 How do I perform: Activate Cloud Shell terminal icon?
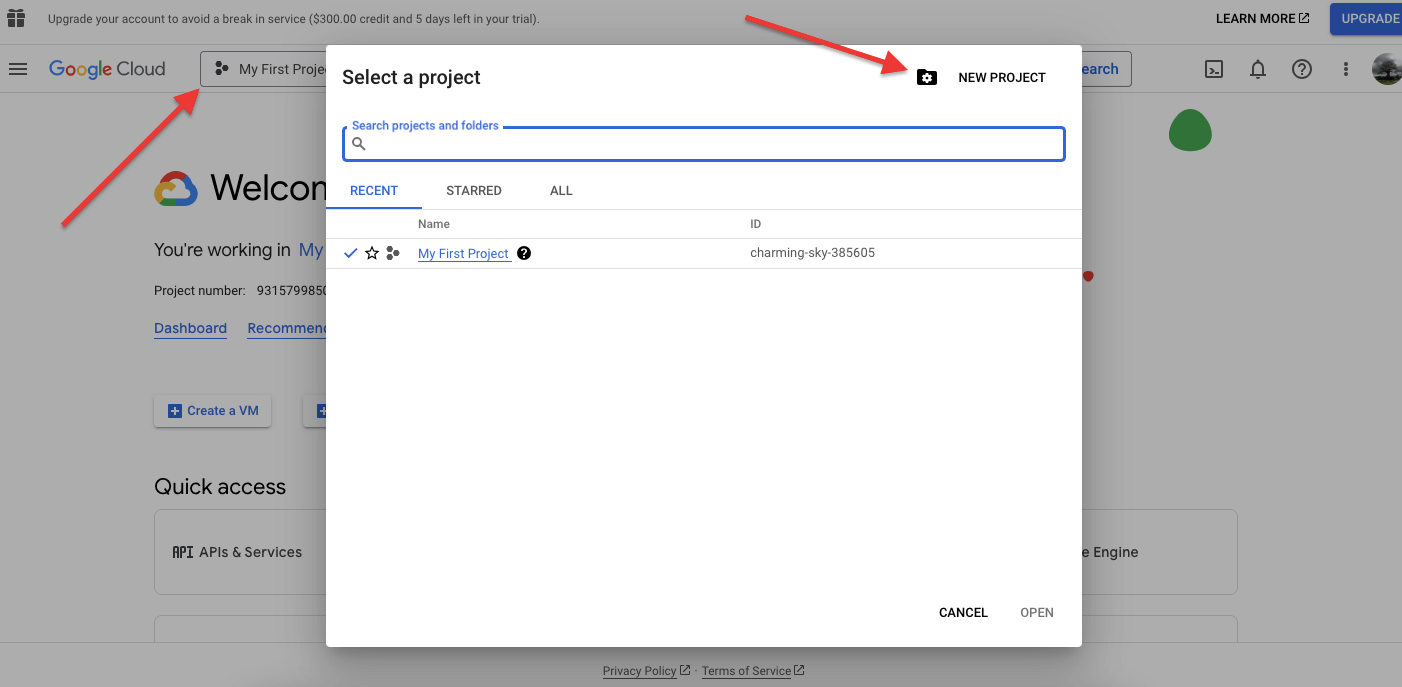[x=1214, y=69]
